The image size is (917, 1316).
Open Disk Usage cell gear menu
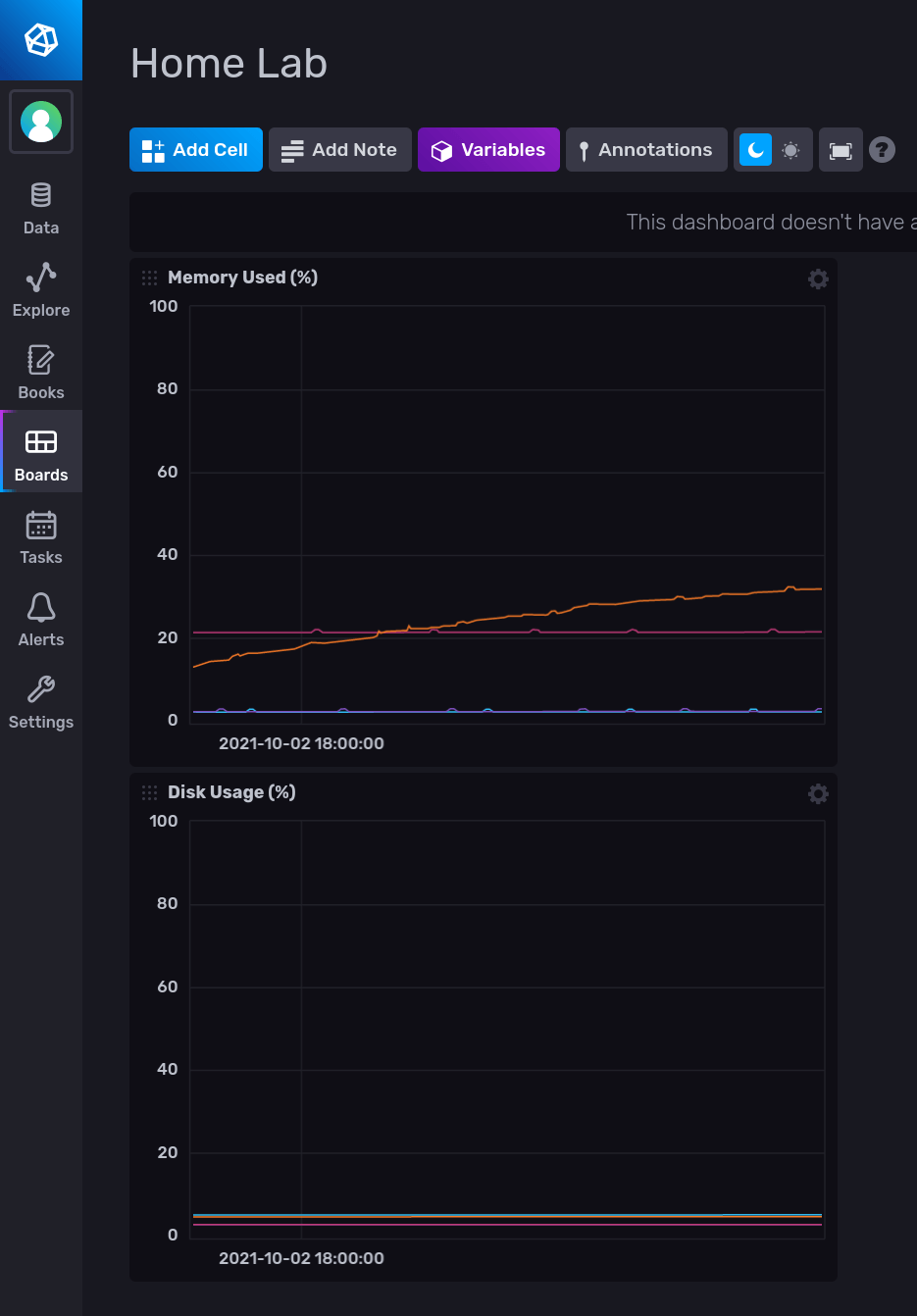818,793
